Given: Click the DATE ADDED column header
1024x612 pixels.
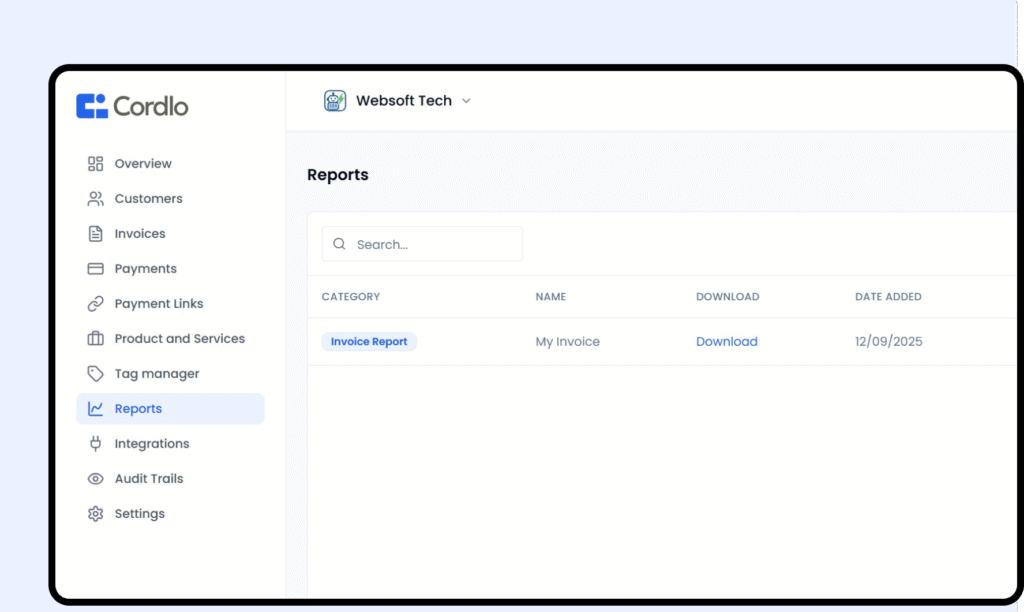Looking at the screenshot, I should (x=888, y=297).
